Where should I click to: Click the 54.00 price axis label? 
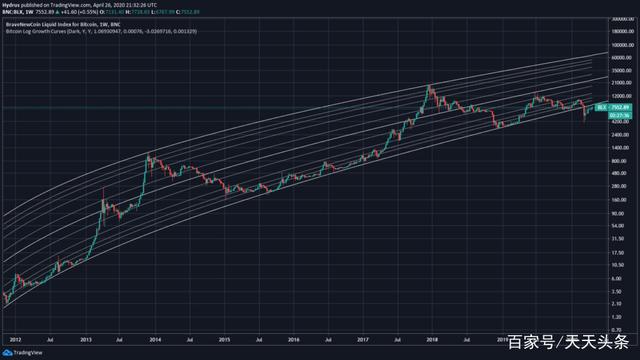point(619,226)
